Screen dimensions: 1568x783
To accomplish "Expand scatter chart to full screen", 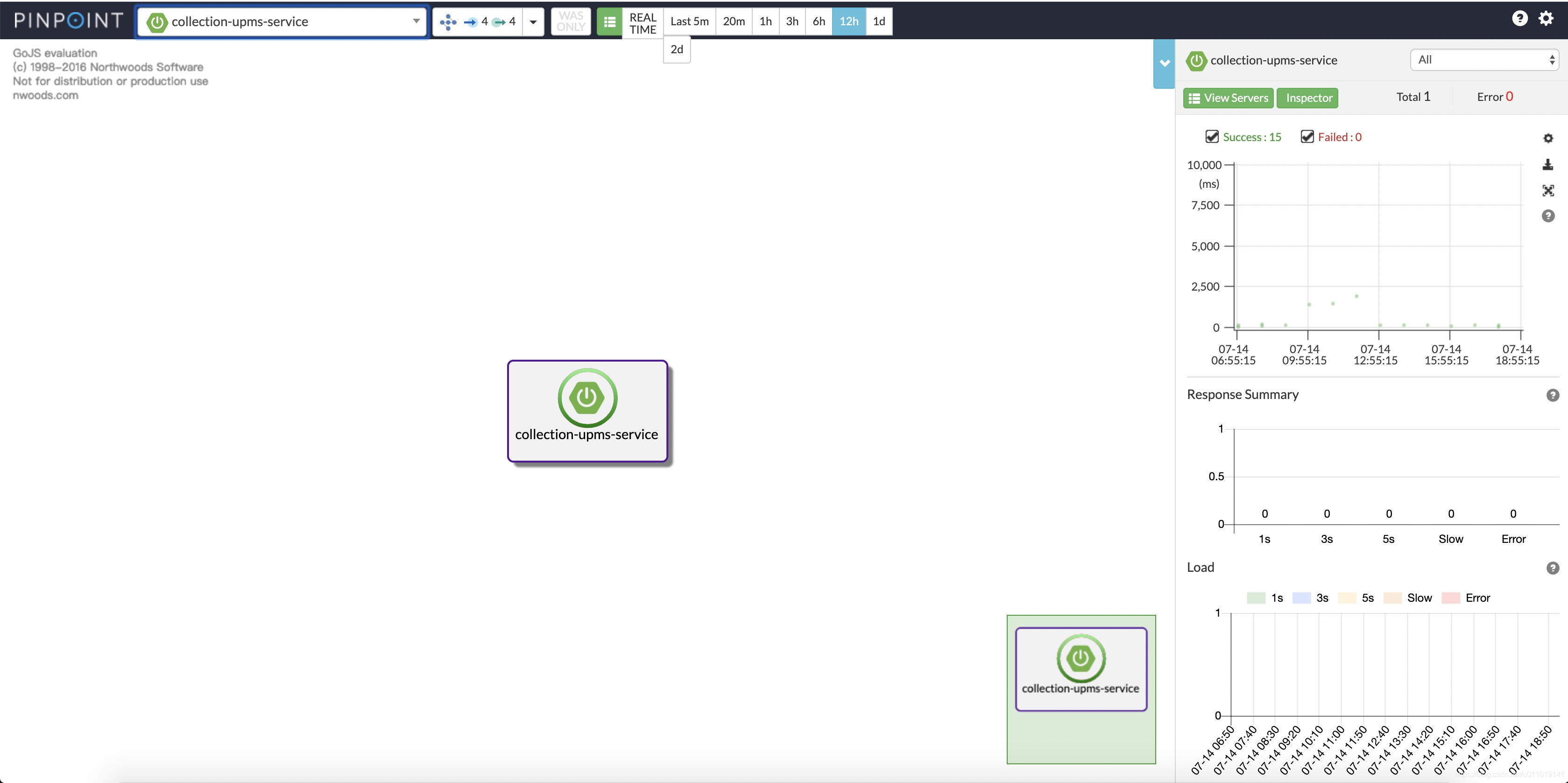I will (1548, 191).
